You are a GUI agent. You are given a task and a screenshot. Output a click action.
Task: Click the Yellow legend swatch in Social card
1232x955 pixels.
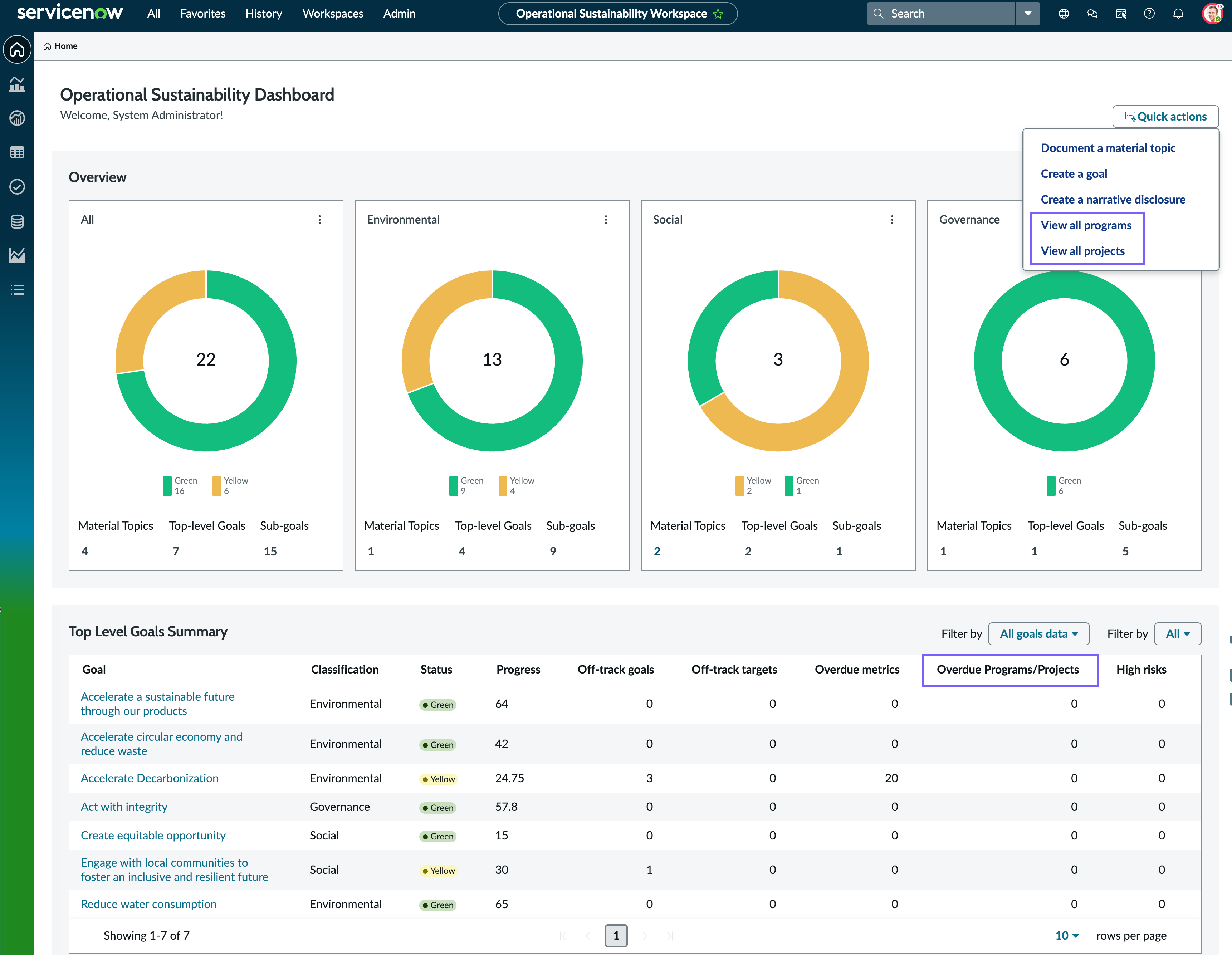739,486
